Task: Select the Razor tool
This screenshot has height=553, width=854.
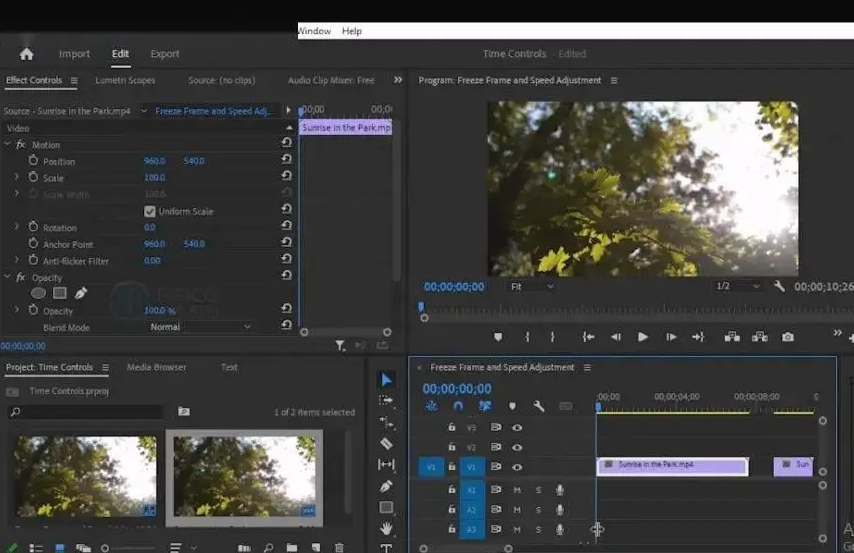Action: pyautogui.click(x=386, y=443)
